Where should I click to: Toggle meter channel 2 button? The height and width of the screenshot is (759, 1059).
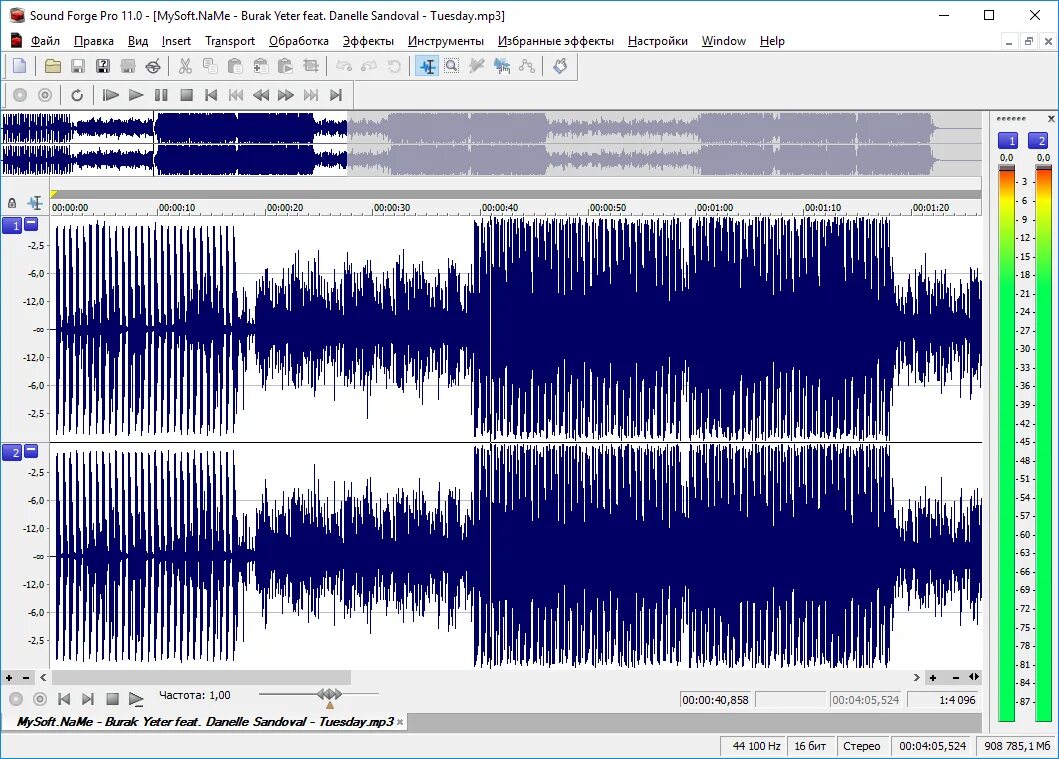point(1038,140)
